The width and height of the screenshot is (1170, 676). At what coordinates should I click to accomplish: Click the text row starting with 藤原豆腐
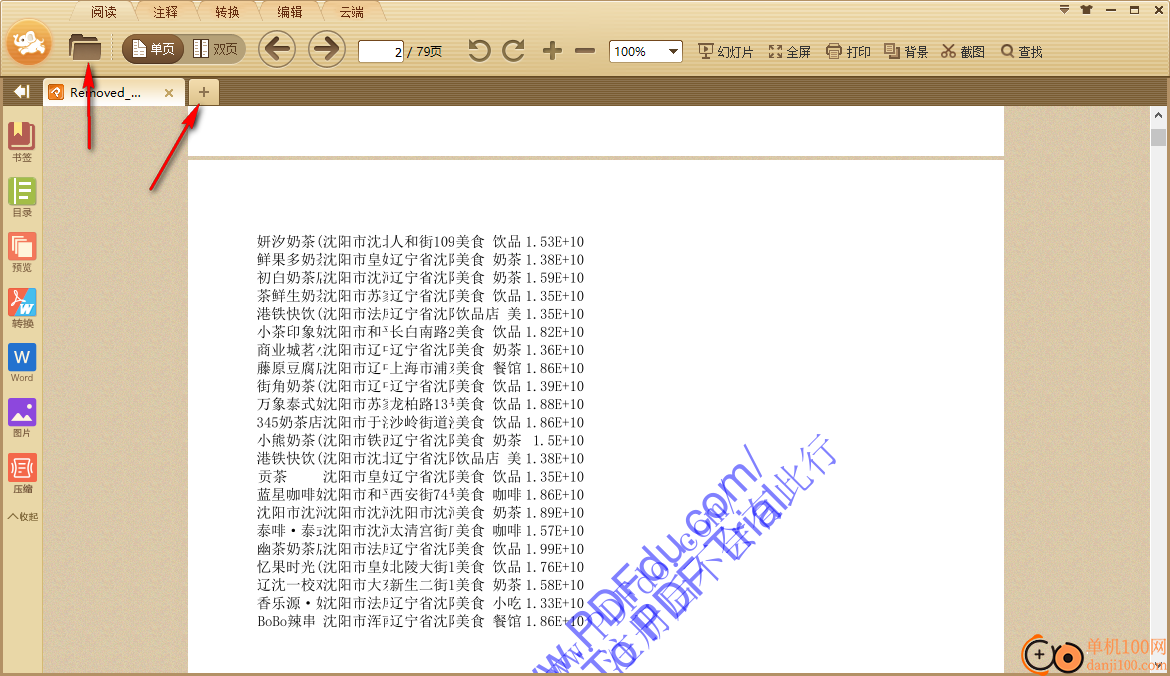[x=420, y=368]
